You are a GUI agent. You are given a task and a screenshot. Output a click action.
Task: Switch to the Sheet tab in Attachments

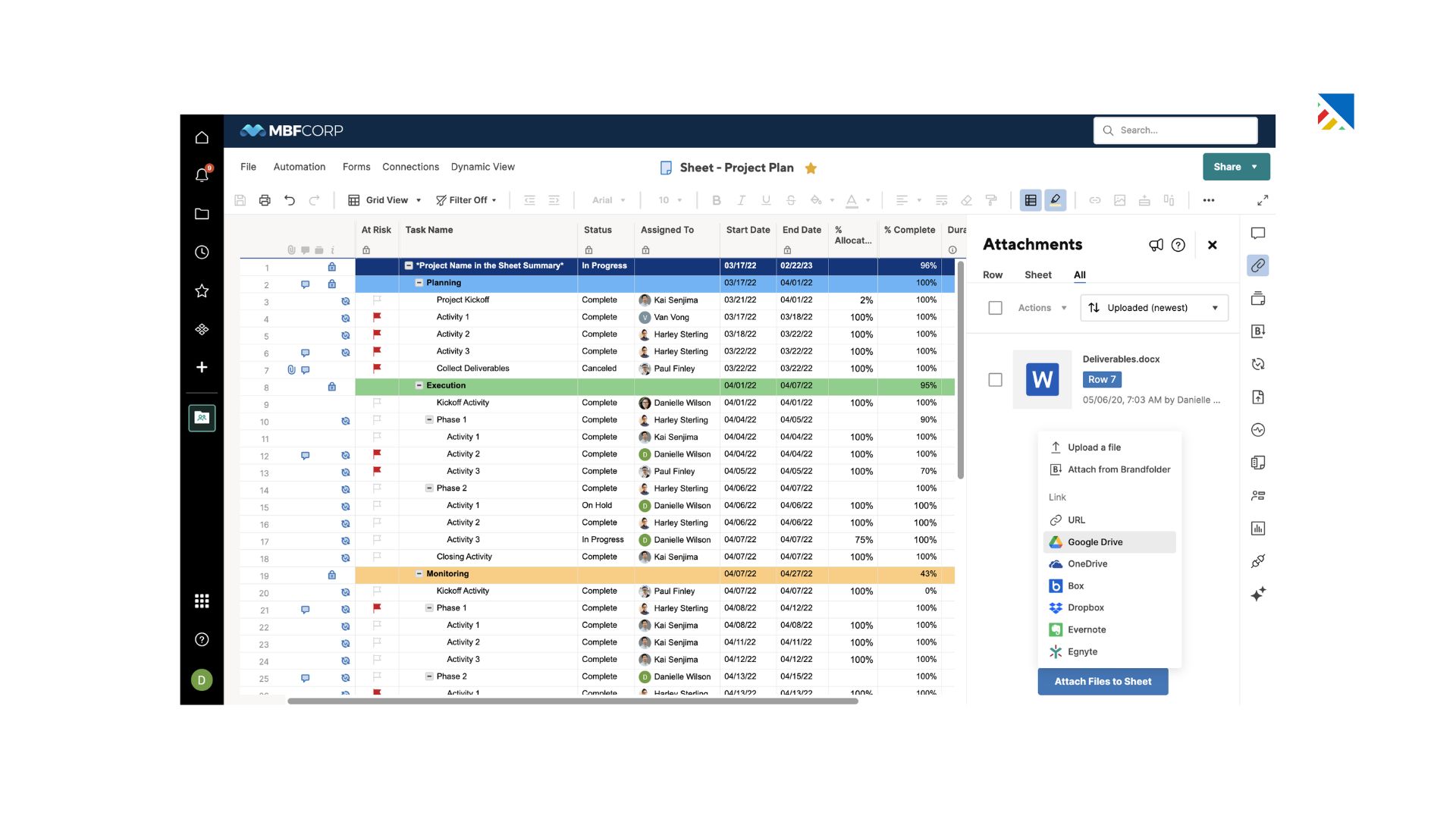(x=1037, y=275)
